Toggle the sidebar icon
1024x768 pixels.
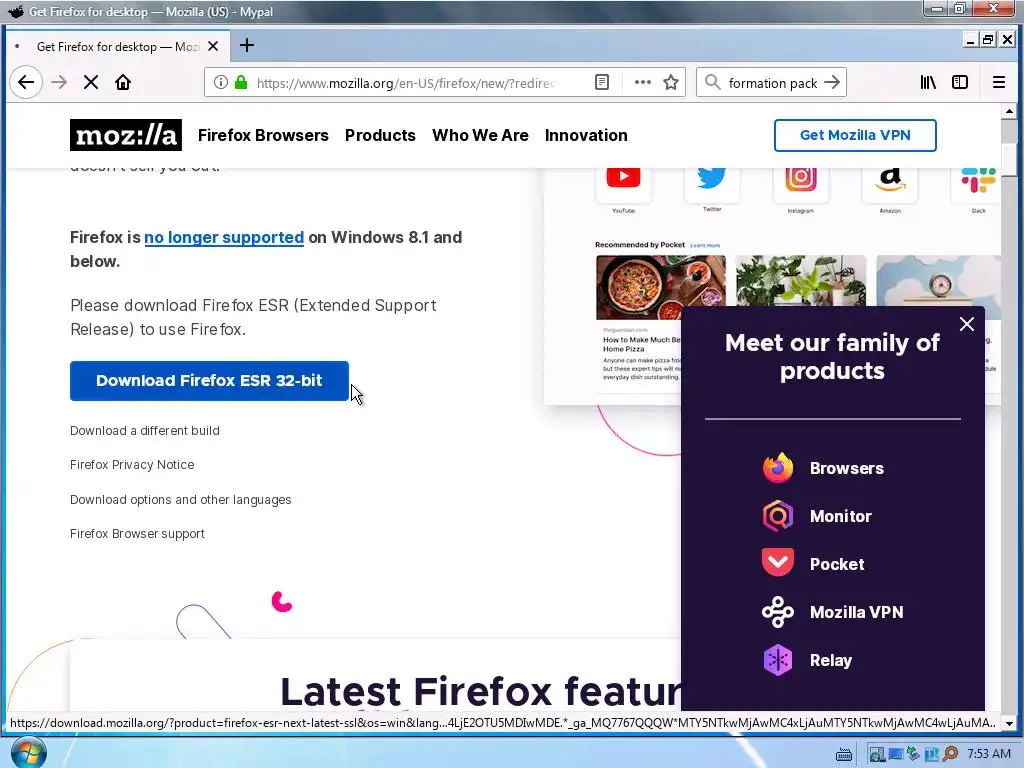[x=960, y=82]
